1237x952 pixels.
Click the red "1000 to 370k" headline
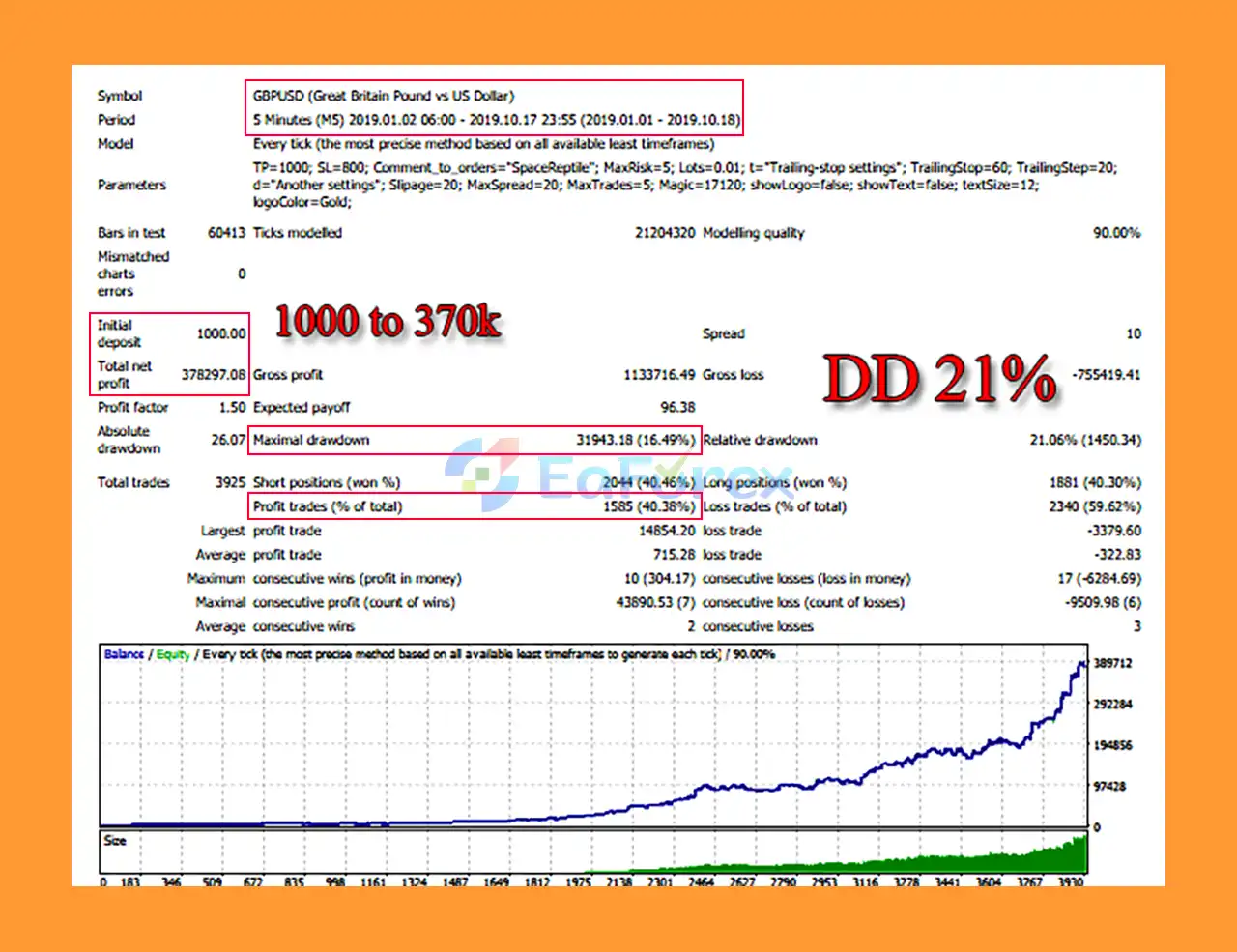pos(388,322)
